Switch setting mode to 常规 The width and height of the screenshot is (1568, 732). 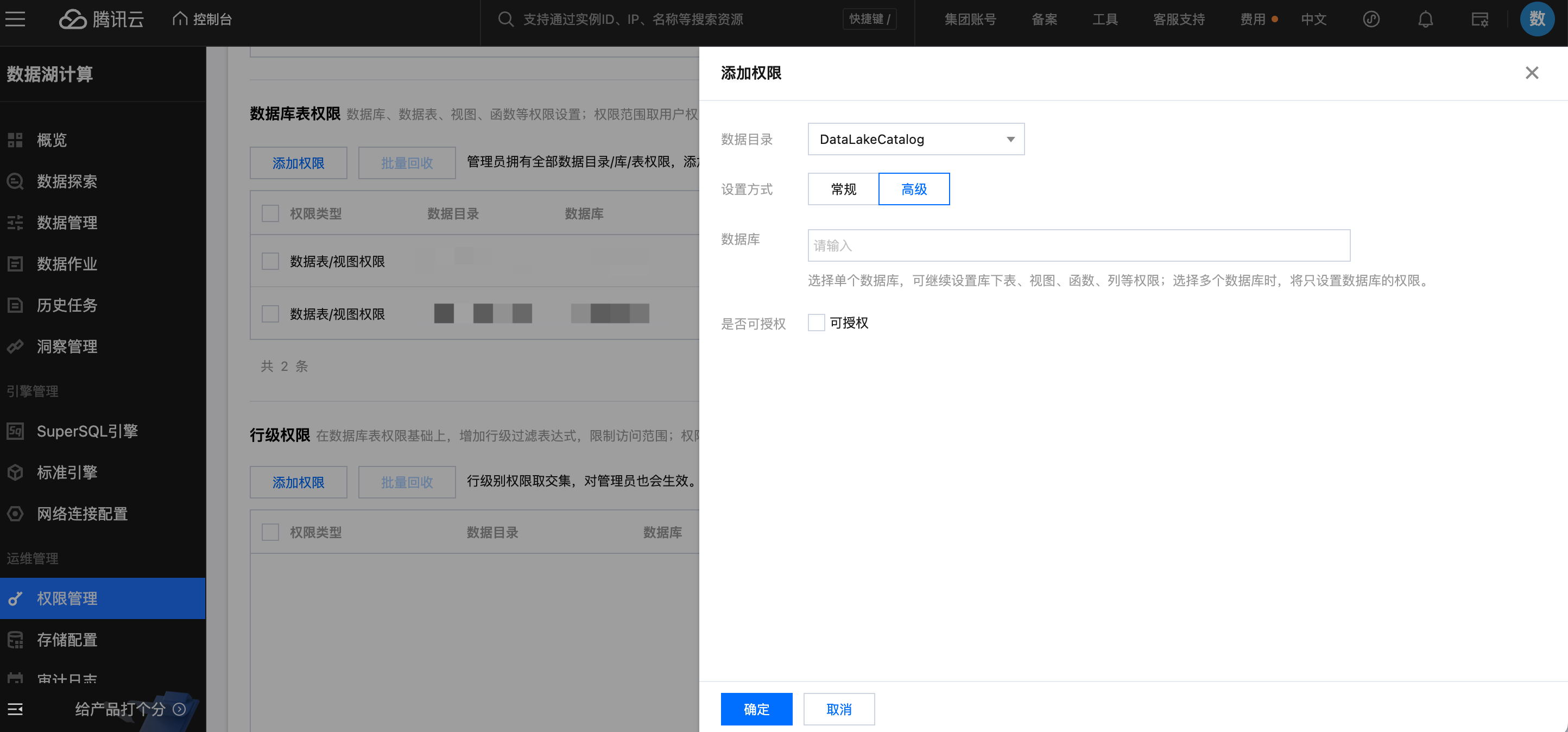843,190
